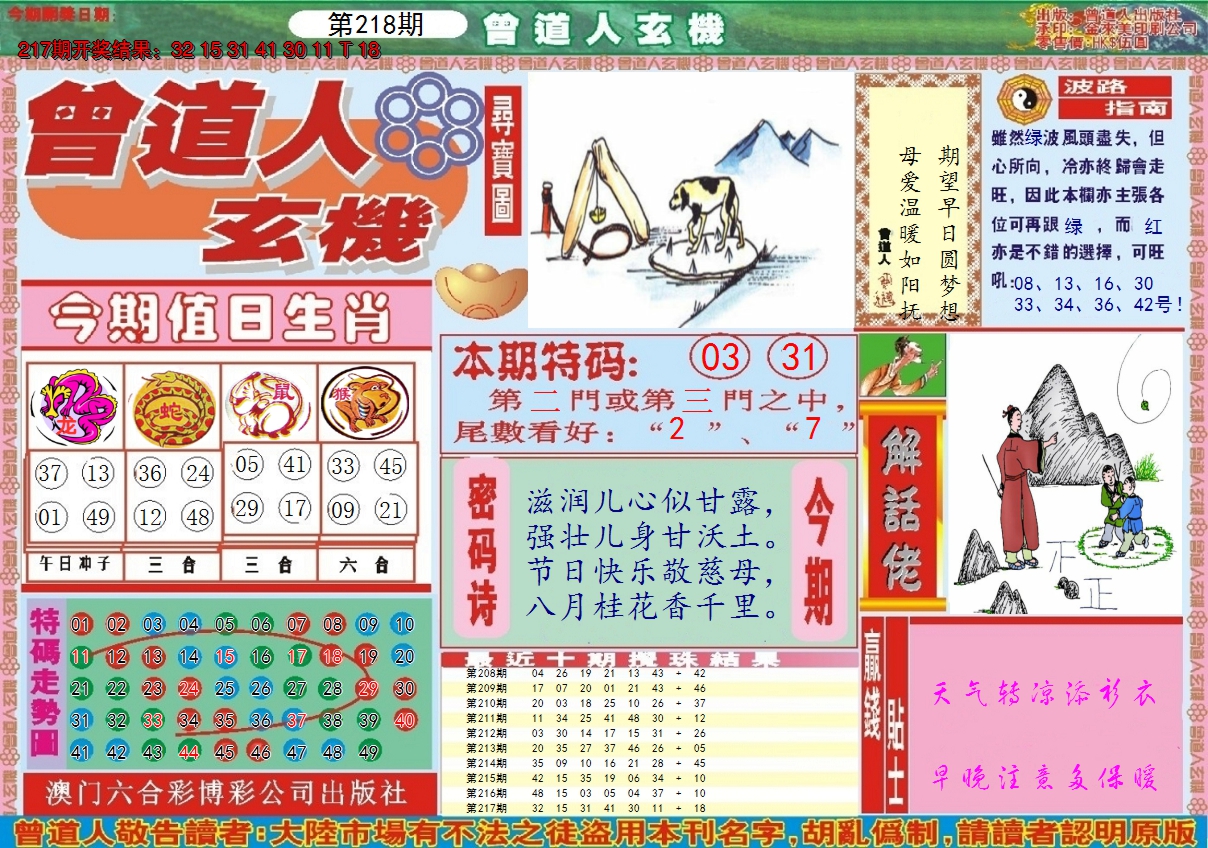Click the circled special number 03
This screenshot has width=1208, height=848.
click(x=721, y=358)
